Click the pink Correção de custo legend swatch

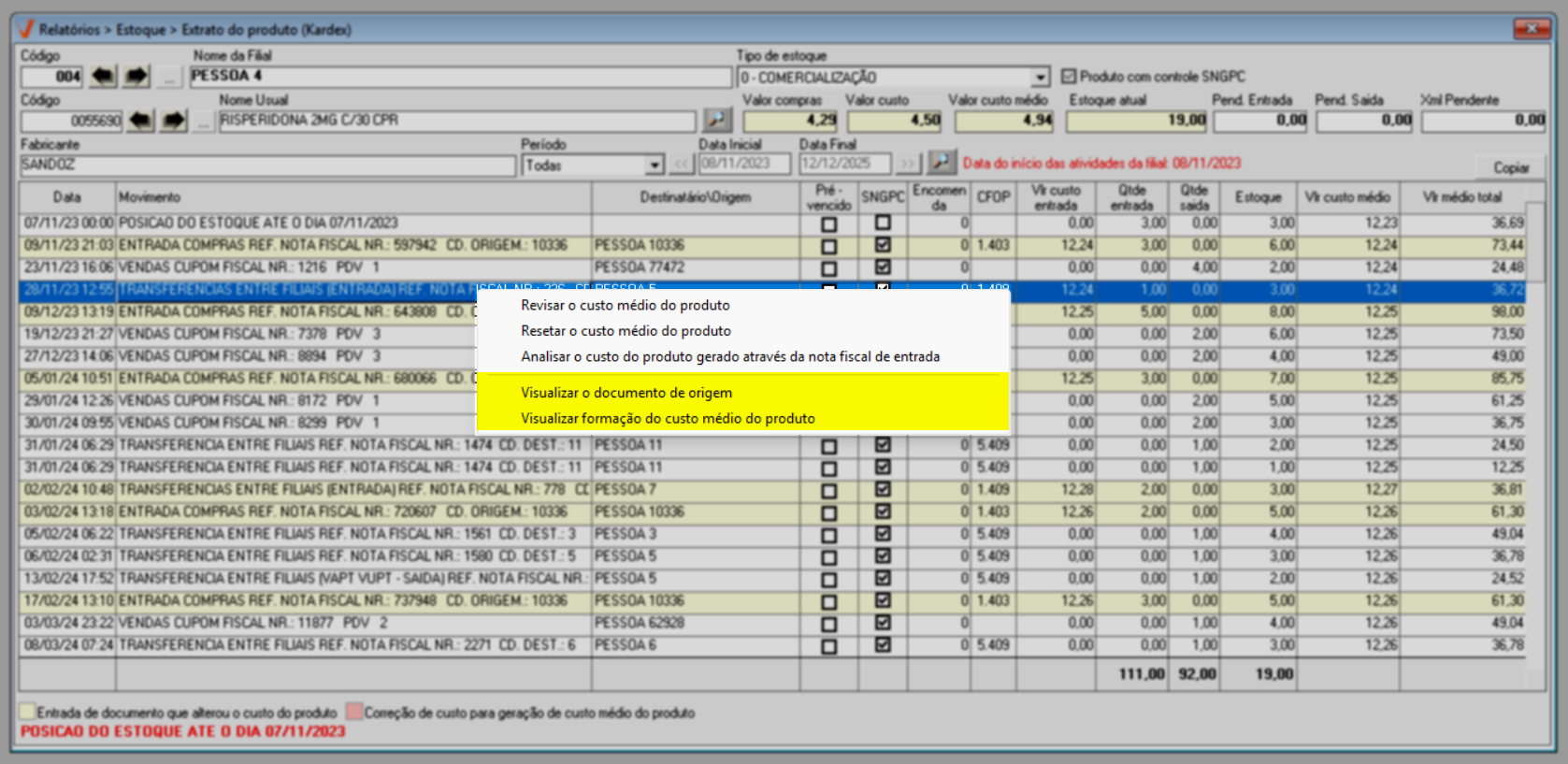point(354,713)
